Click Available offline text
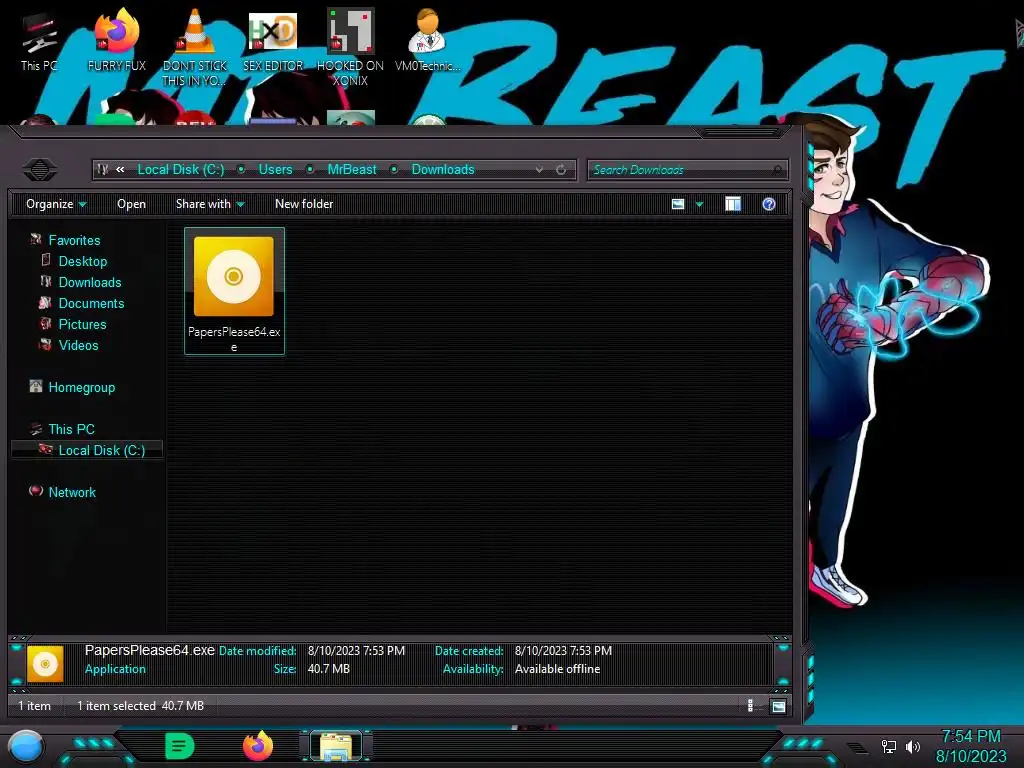Image resolution: width=1024 pixels, height=768 pixels. click(x=557, y=669)
